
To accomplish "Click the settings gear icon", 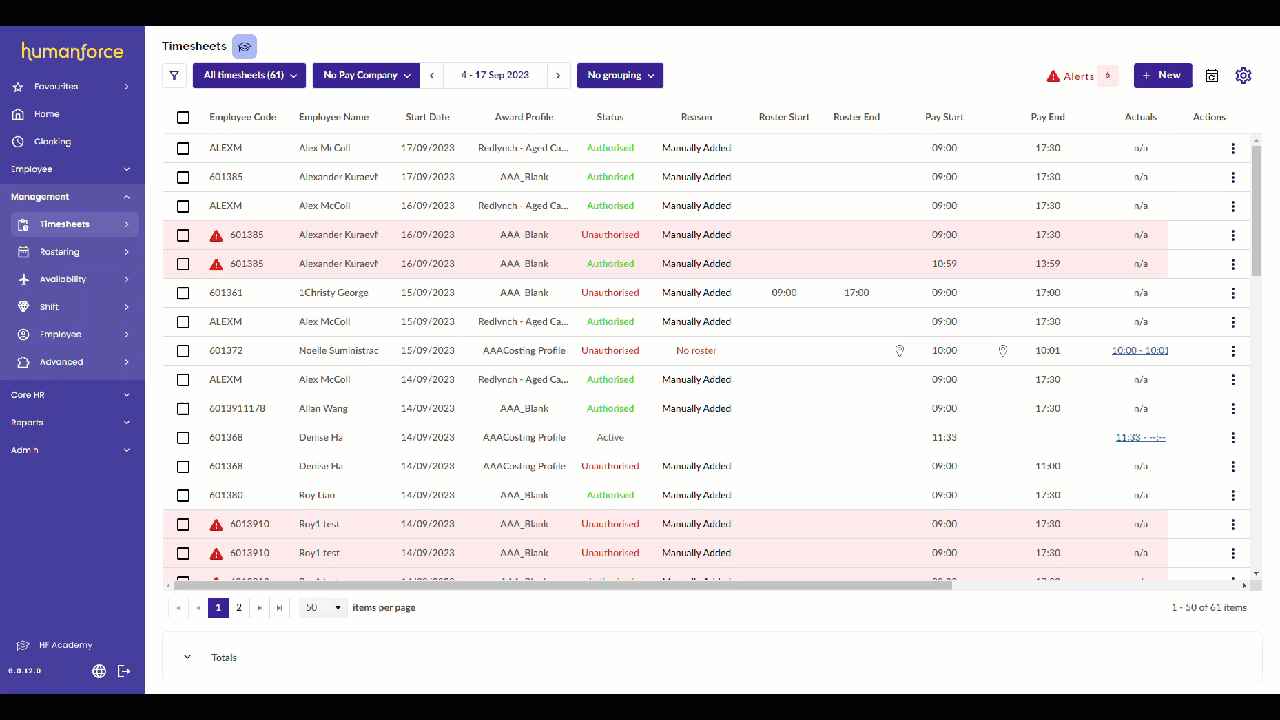I will 1243,76.
